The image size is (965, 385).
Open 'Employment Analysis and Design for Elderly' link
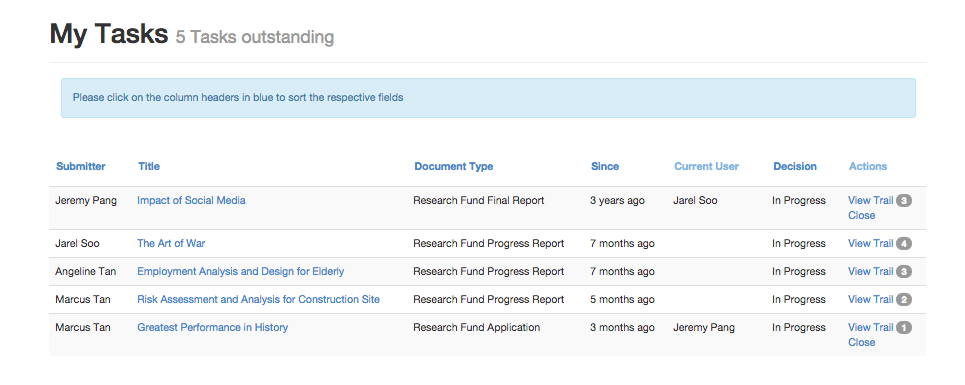(241, 271)
